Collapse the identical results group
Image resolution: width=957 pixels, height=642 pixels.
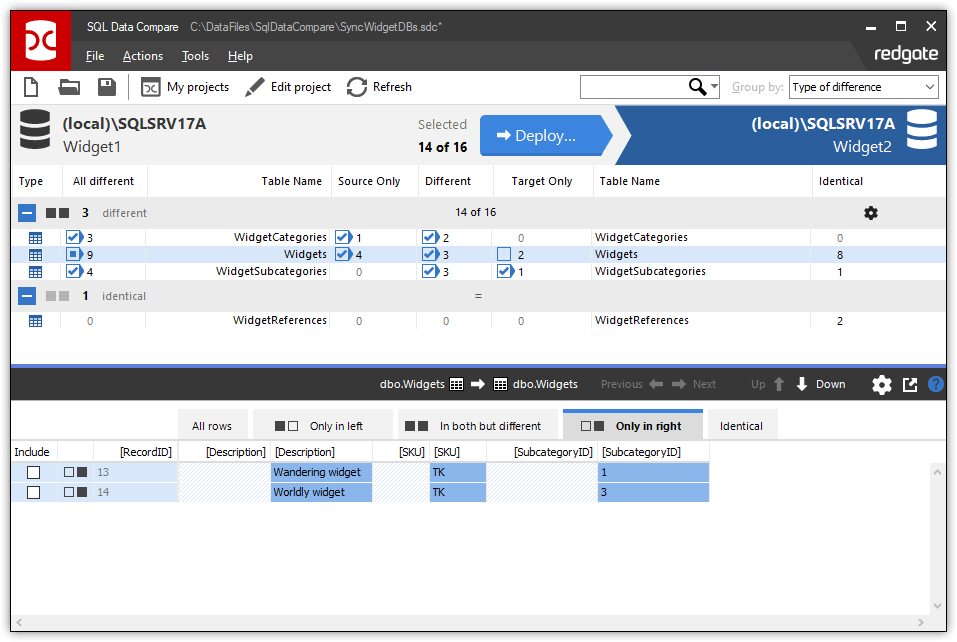click(x=25, y=295)
